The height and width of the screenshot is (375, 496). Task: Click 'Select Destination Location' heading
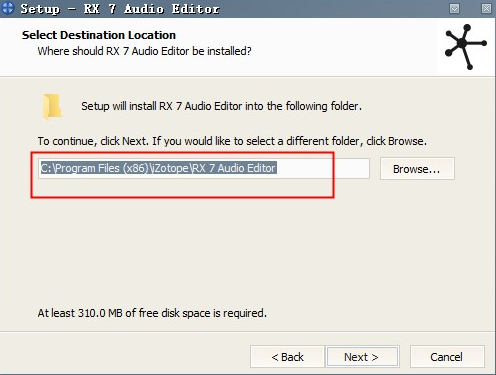click(99, 35)
